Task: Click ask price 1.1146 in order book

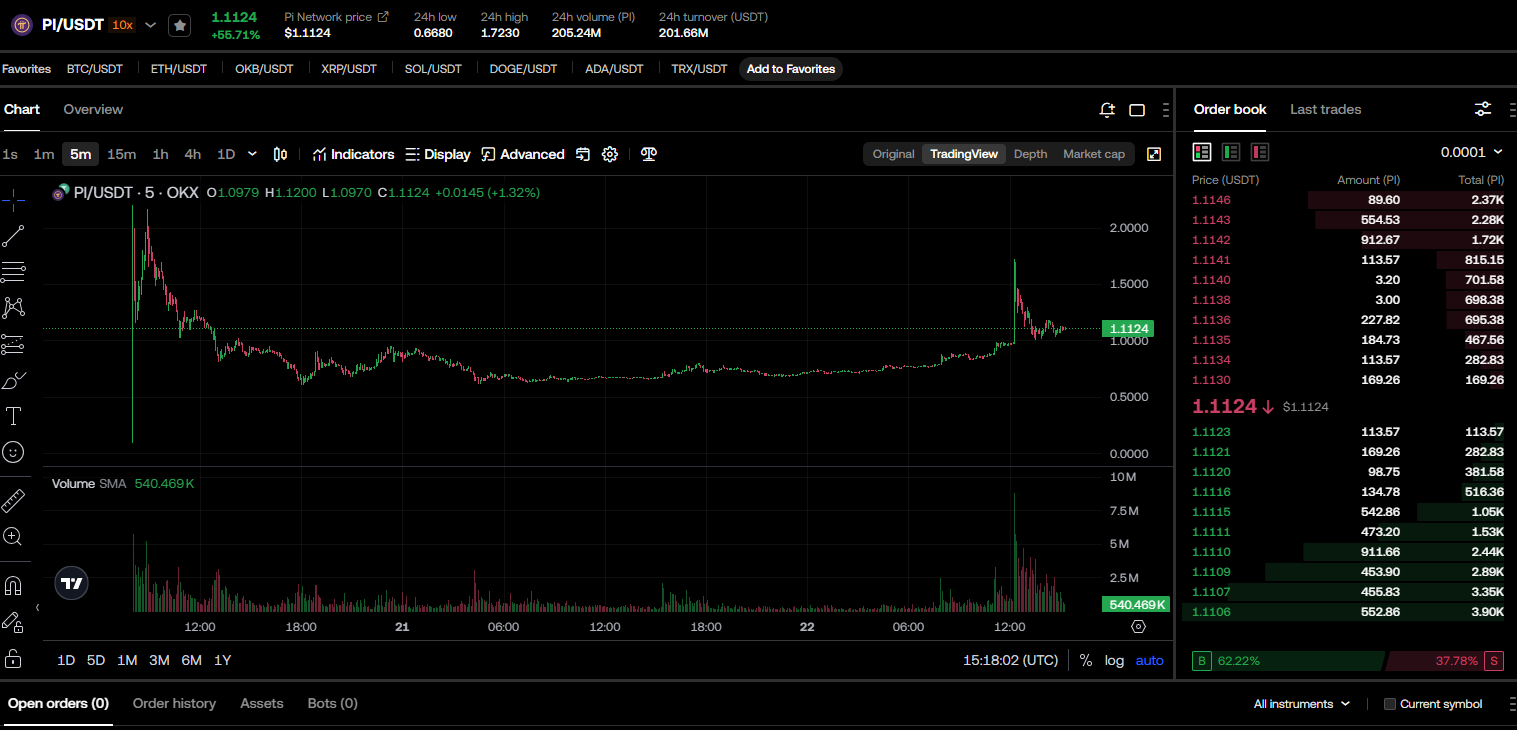Action: point(1210,200)
